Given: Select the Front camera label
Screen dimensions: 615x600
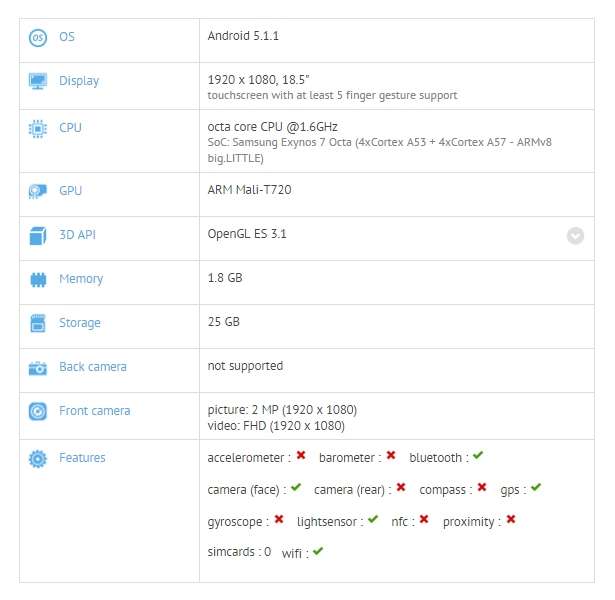Looking at the screenshot, I should click(95, 411).
